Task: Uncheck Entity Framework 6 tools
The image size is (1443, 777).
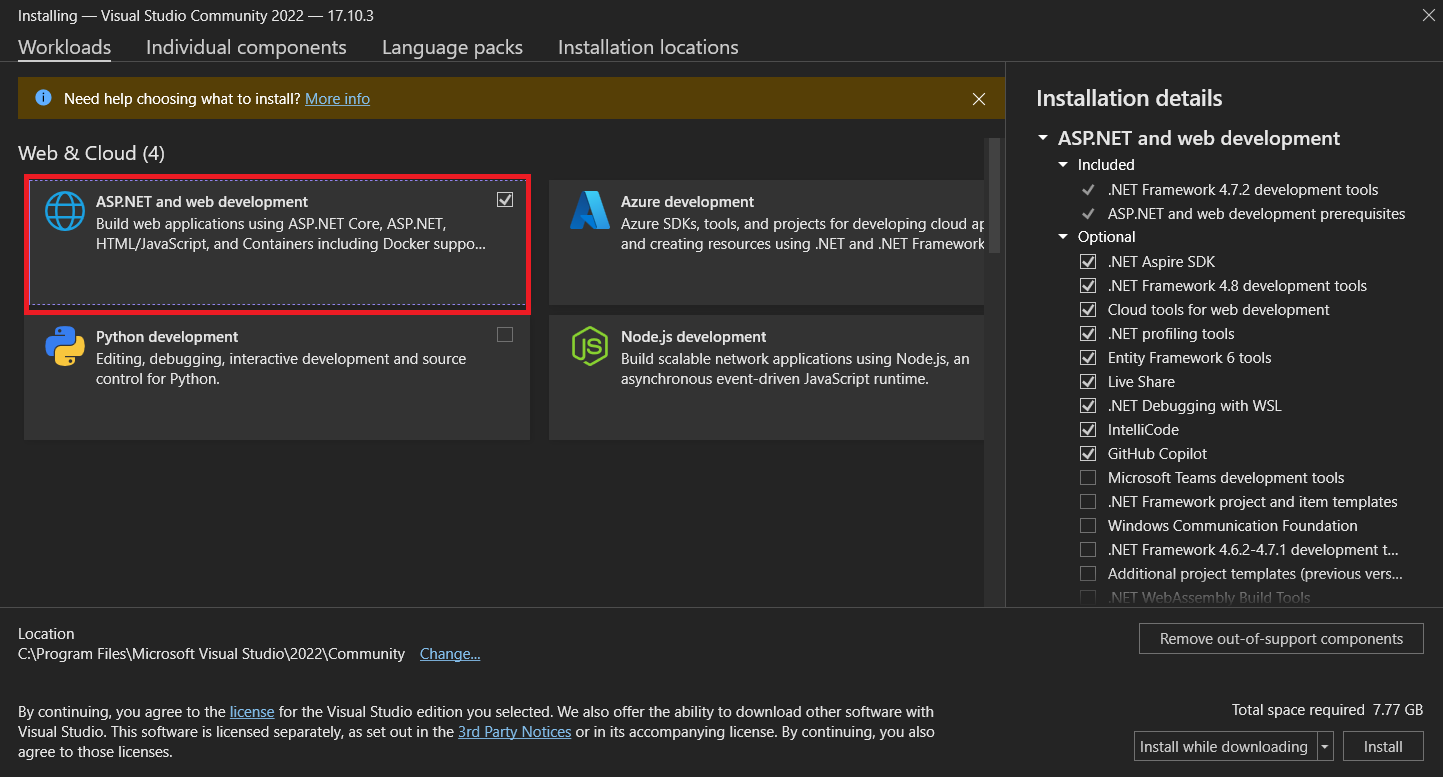Action: (1088, 358)
